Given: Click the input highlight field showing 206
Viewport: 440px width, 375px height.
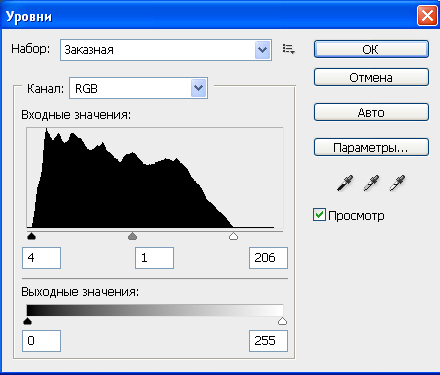Looking at the screenshot, I should pyautogui.click(x=268, y=258).
